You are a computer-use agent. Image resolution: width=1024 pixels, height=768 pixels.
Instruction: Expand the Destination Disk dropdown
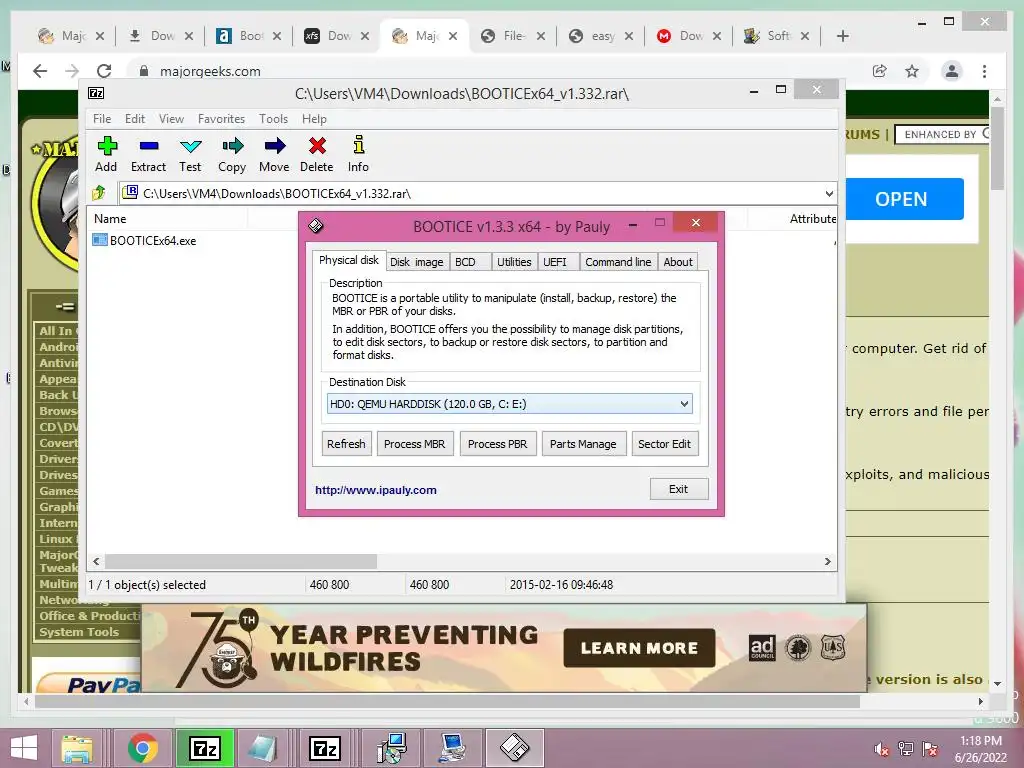(684, 404)
